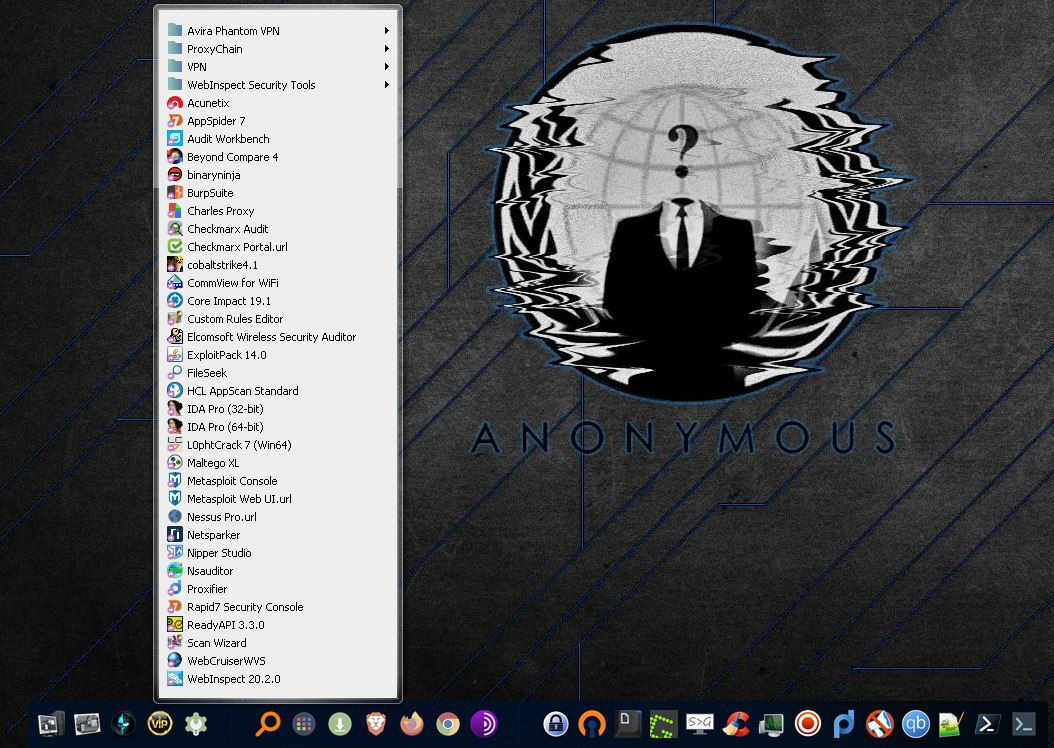Launch Chrome from taskbar
Image resolution: width=1054 pixels, height=748 pixels.
448,724
